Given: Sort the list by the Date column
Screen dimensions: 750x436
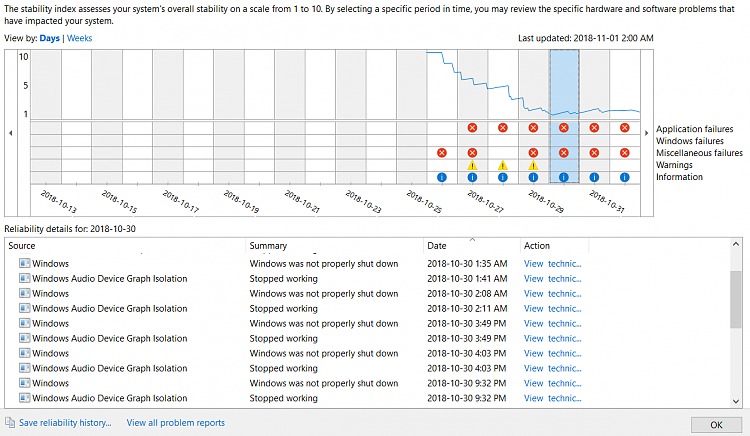Looking at the screenshot, I should (x=472, y=246).
